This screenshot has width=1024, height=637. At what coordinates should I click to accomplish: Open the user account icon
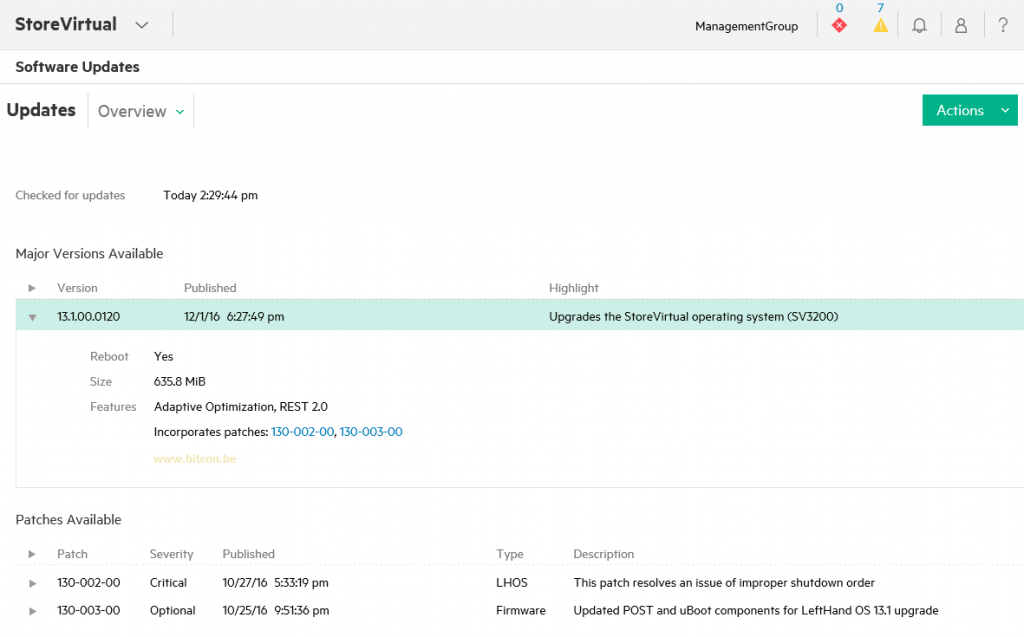[x=961, y=25]
